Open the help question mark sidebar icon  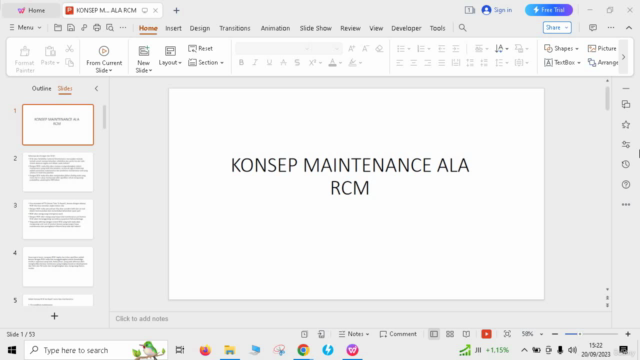tap(626, 184)
